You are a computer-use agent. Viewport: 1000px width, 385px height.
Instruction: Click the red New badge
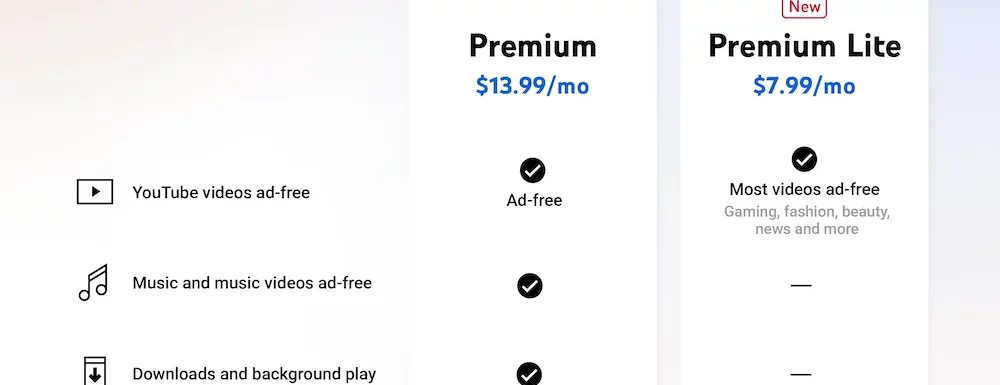804,8
